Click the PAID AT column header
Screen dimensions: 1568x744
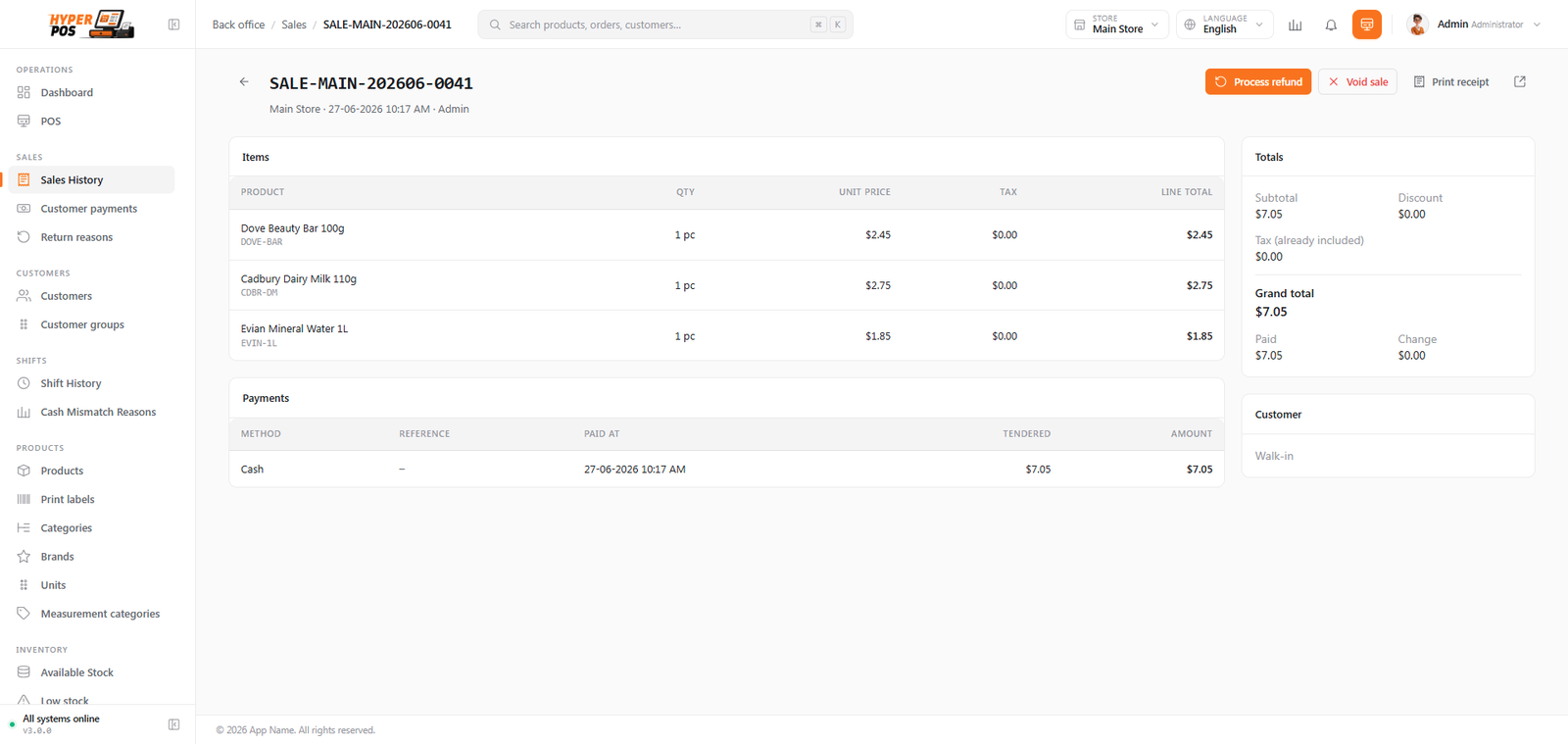pos(602,433)
